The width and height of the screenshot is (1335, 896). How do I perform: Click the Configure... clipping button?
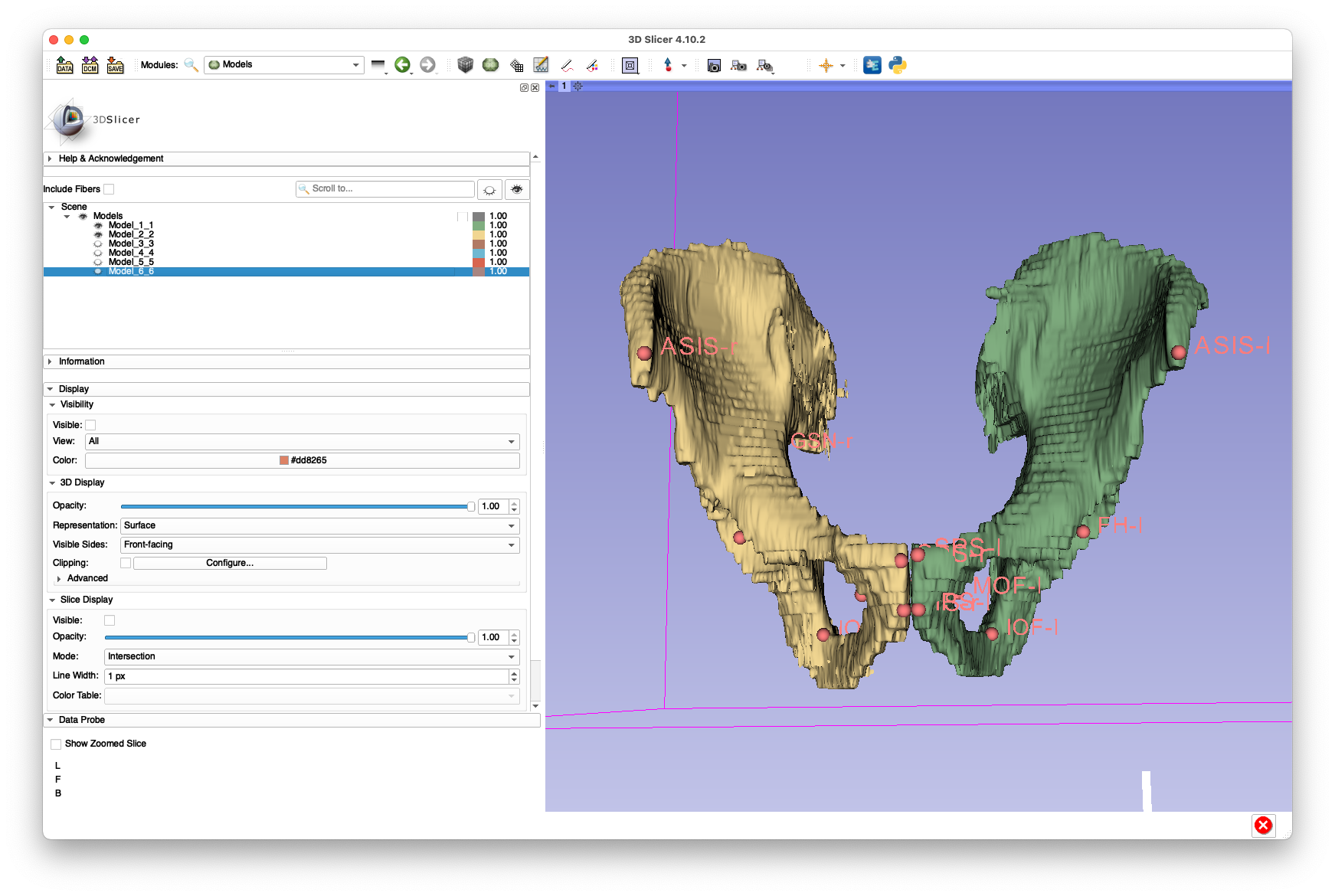tap(230, 563)
